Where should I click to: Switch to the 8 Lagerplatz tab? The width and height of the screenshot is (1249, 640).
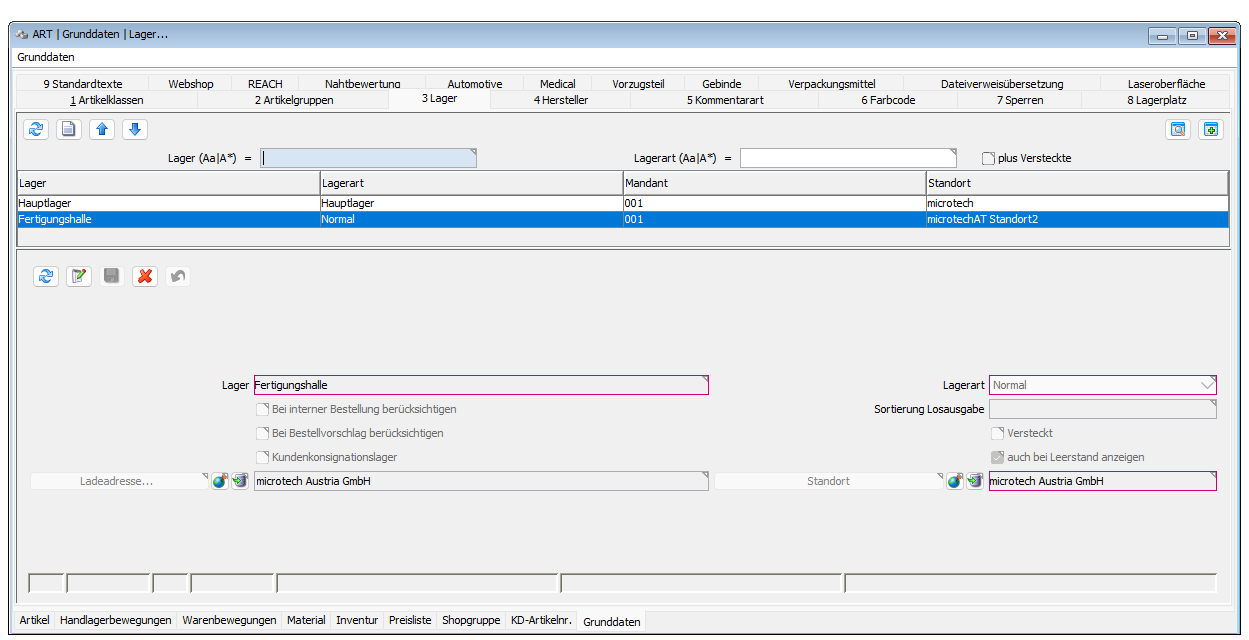[x=1156, y=100]
